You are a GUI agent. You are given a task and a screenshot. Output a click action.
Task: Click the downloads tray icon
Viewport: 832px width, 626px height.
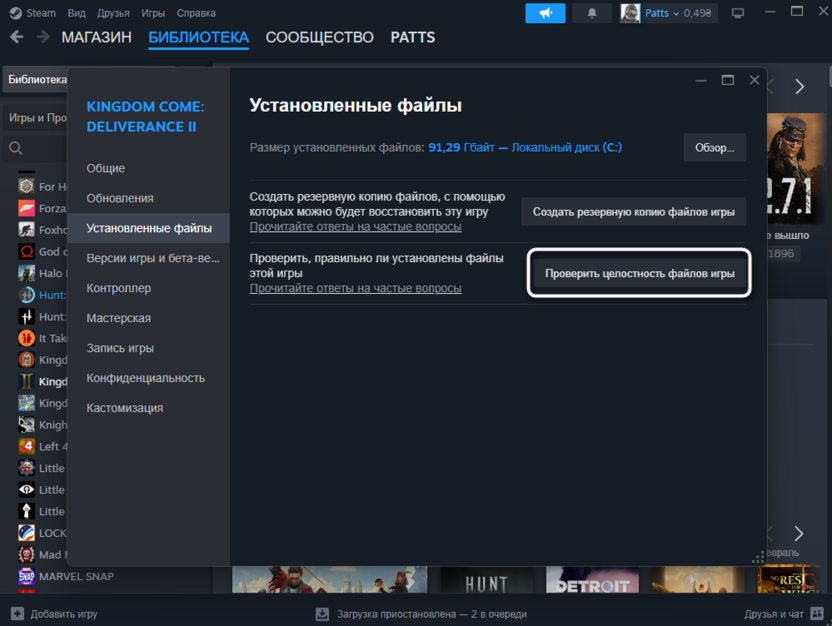tap(322, 614)
